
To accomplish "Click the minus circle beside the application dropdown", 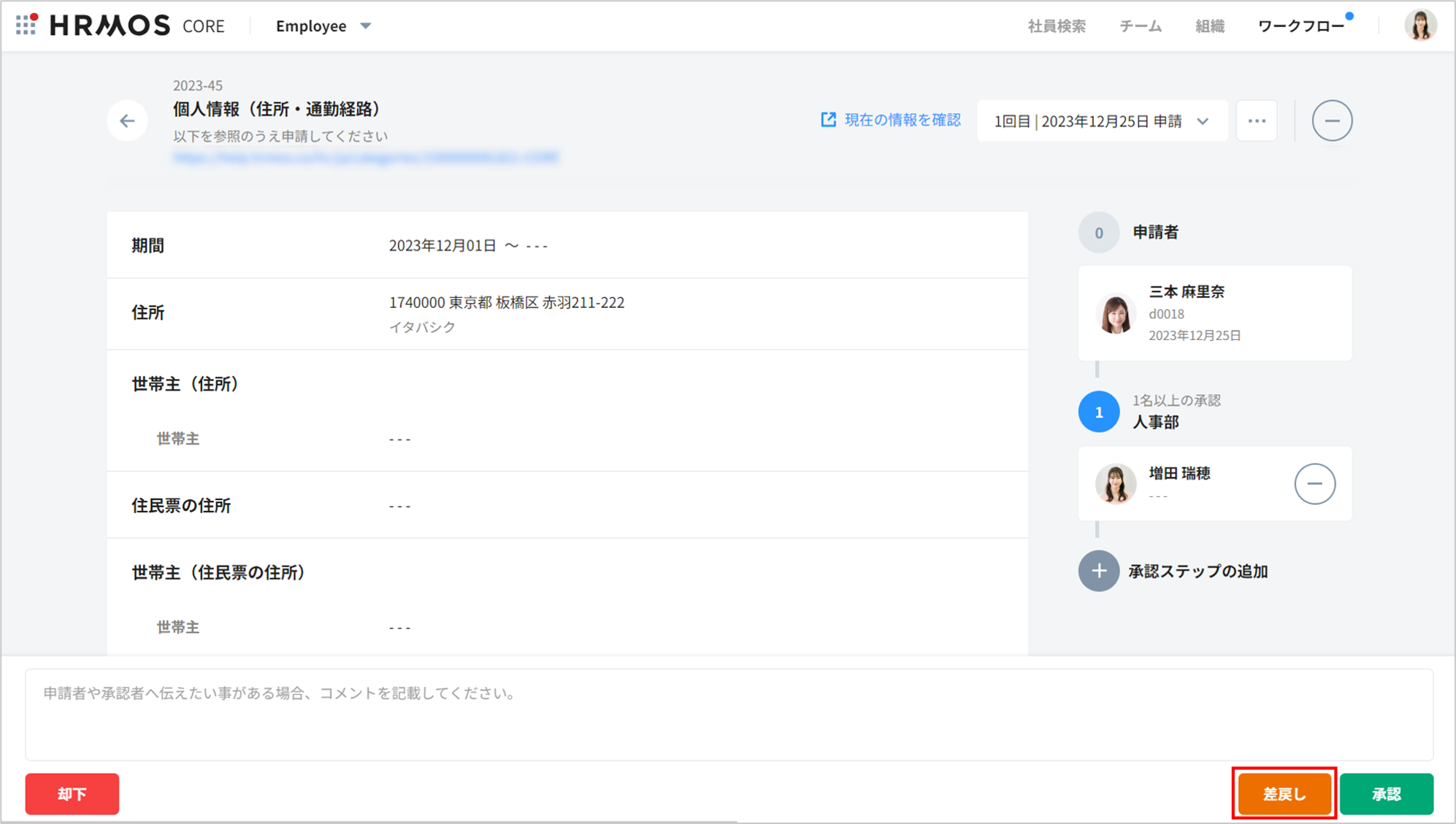I will [1332, 121].
